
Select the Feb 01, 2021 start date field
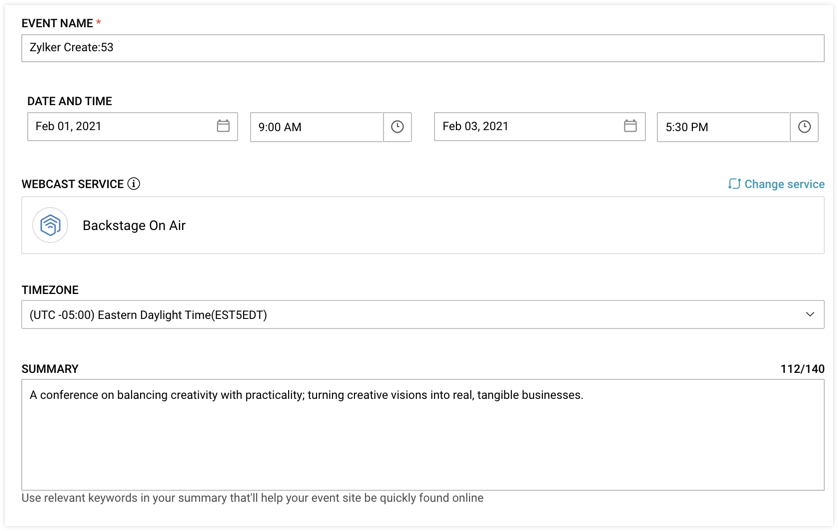point(120,126)
